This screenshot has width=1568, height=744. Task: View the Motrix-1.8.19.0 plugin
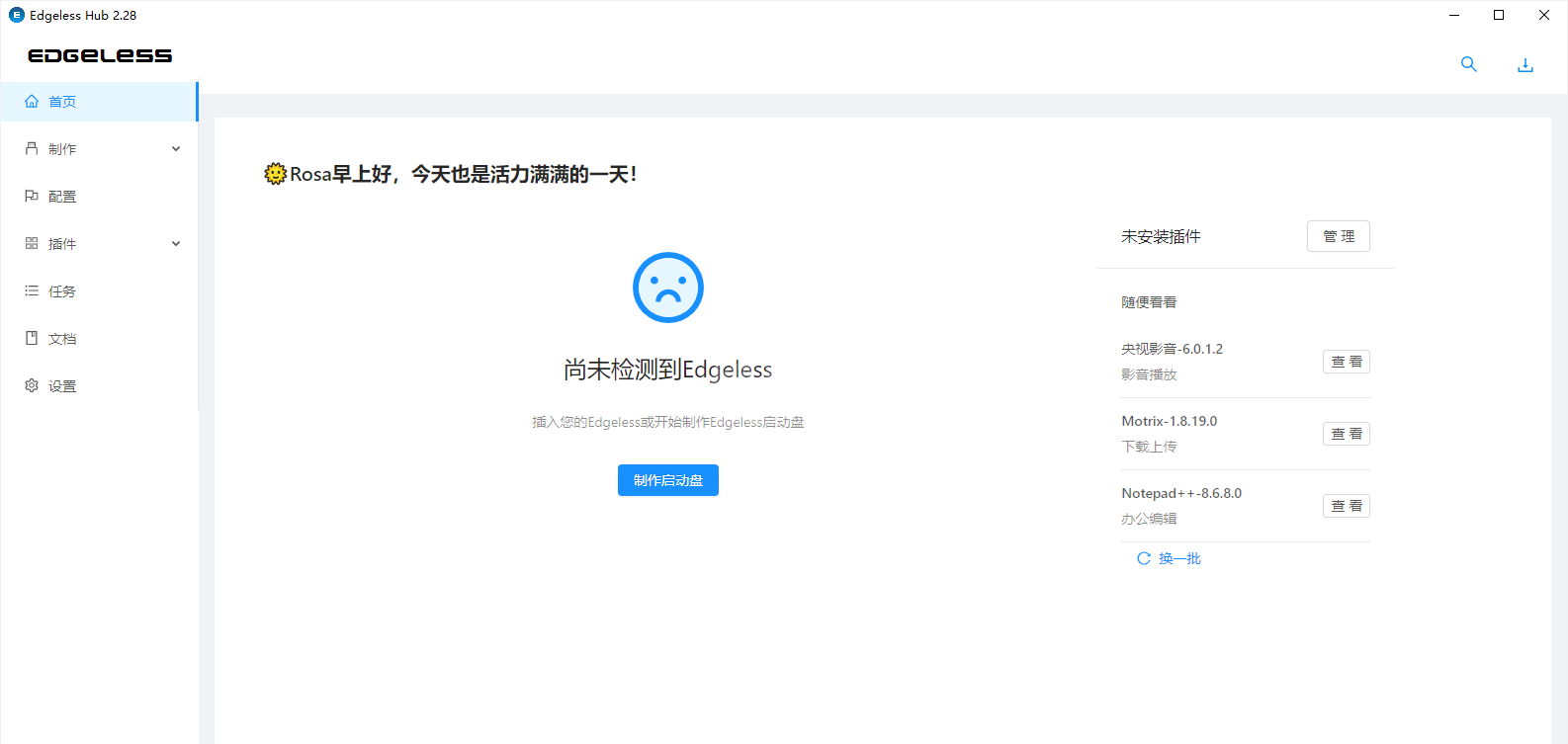pos(1347,434)
